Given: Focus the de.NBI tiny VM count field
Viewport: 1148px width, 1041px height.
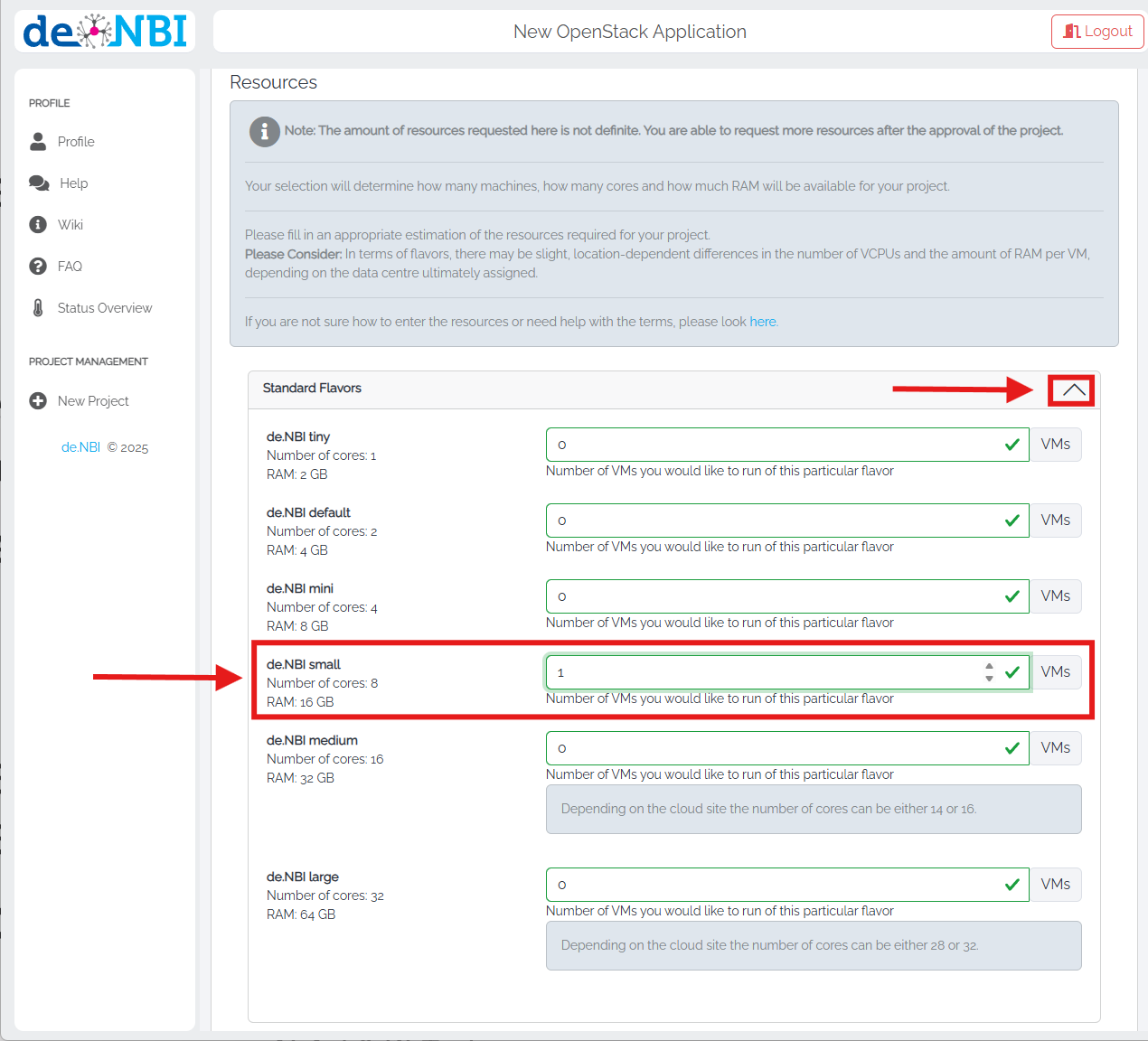Looking at the screenshot, I should click(x=787, y=445).
